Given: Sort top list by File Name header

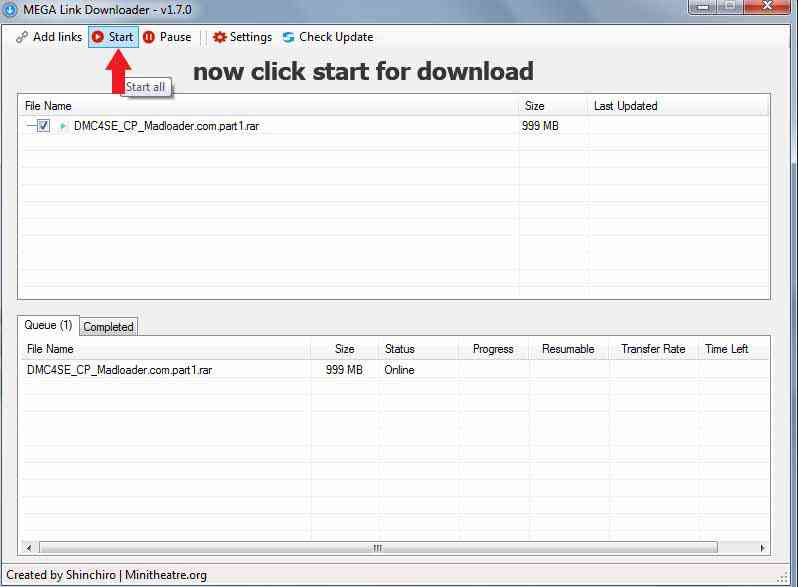Looking at the screenshot, I should 270,106.
